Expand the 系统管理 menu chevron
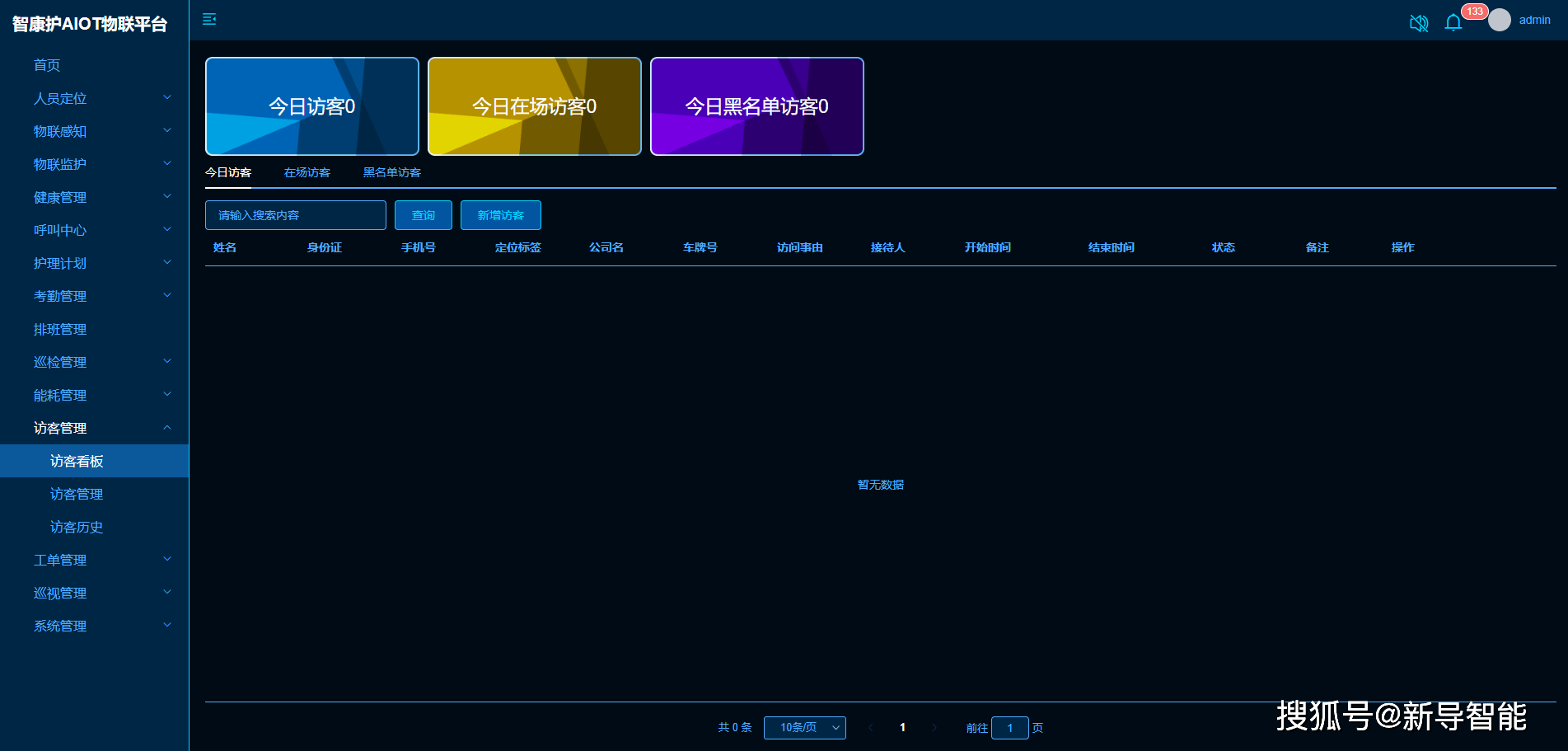 point(167,625)
